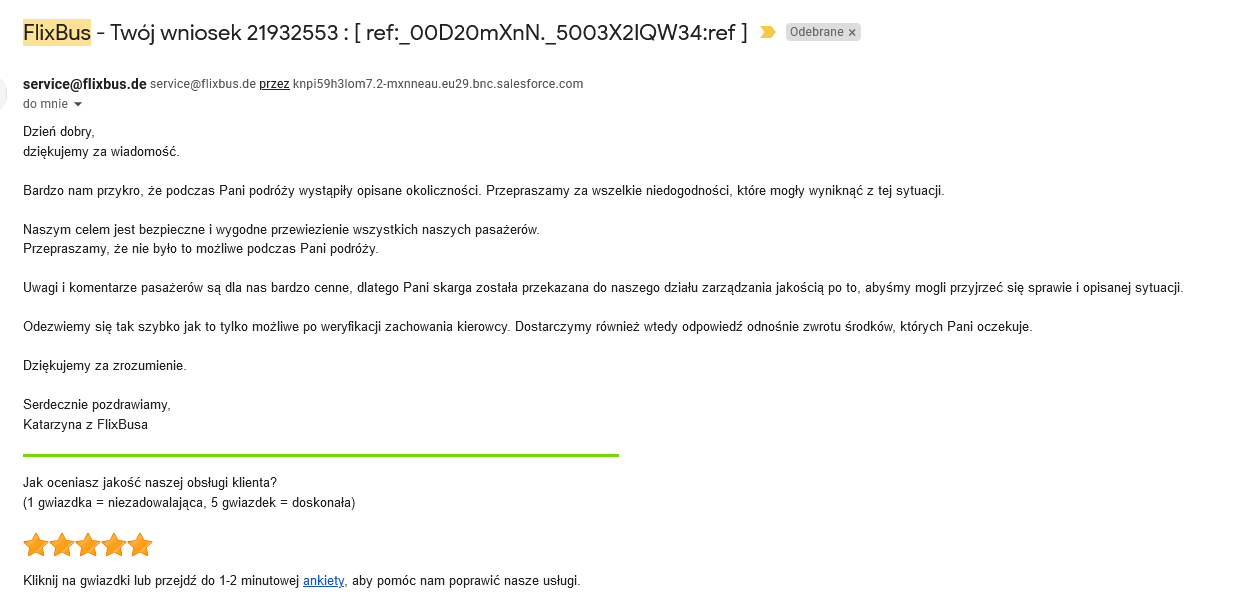The image size is (1253, 599).
Task: Click the yellow importance marker arrow
Action: pyautogui.click(x=767, y=32)
